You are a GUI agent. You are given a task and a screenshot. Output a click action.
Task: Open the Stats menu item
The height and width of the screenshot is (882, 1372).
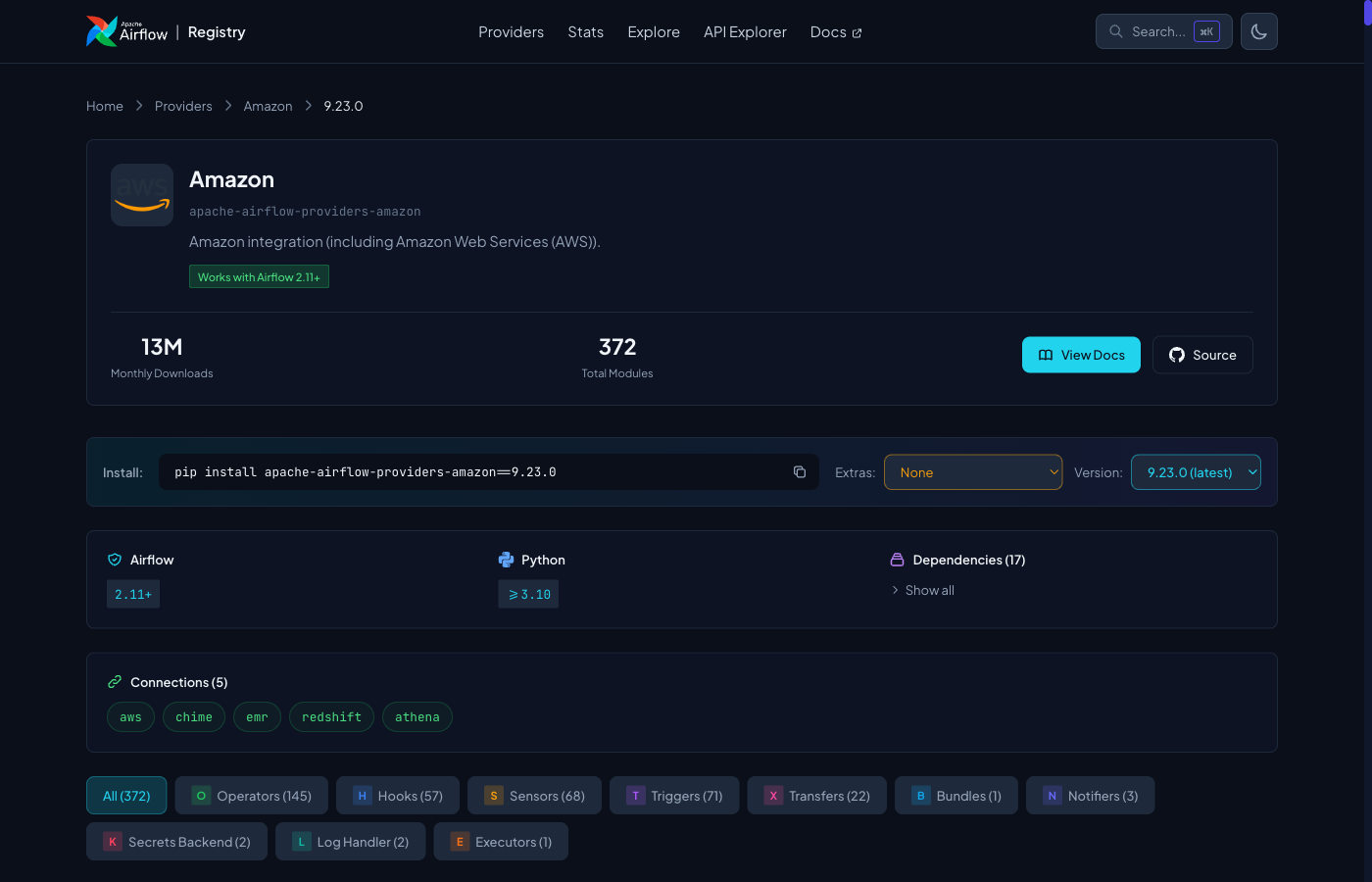coord(585,31)
